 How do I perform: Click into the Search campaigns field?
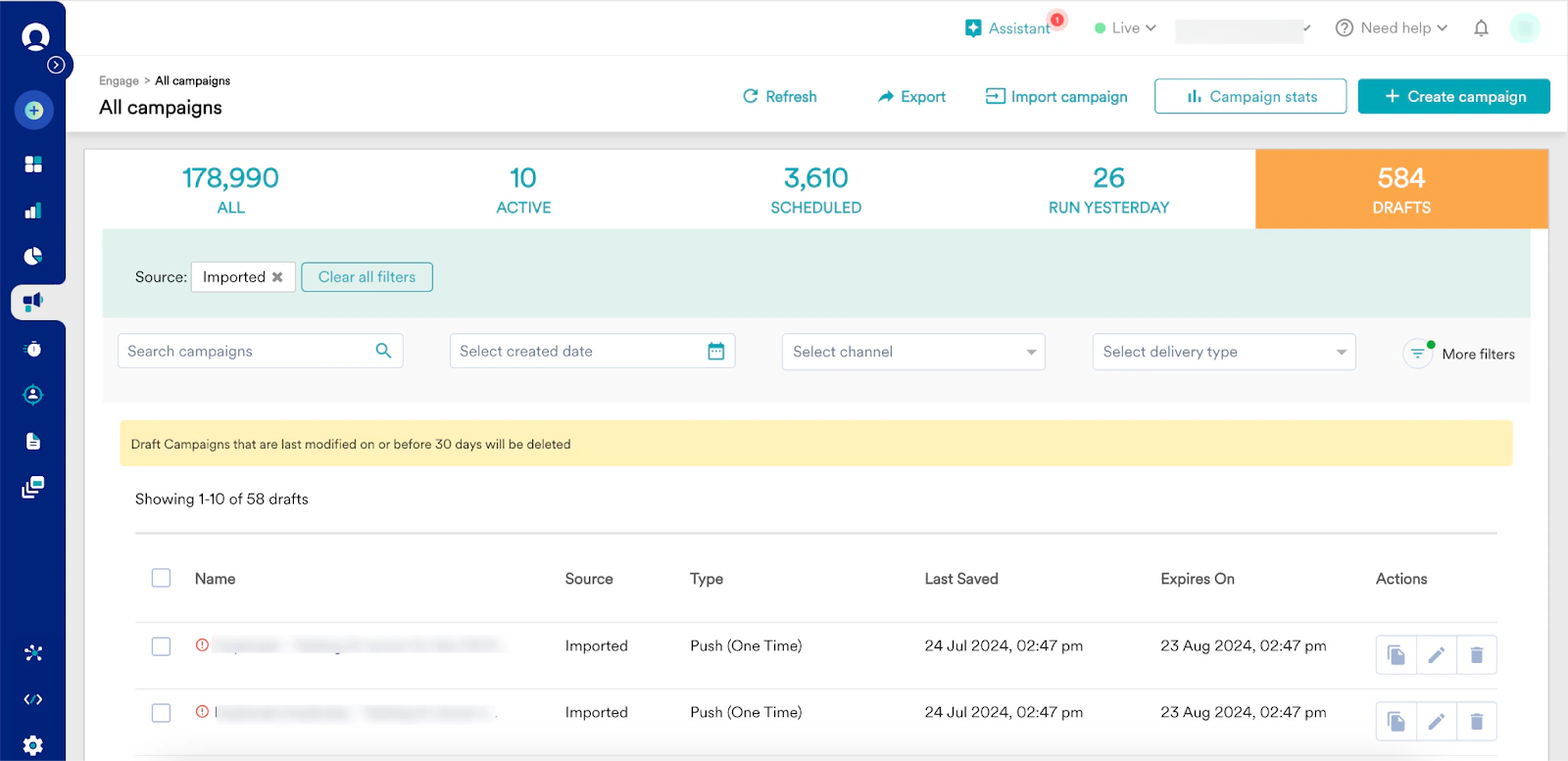(x=260, y=351)
